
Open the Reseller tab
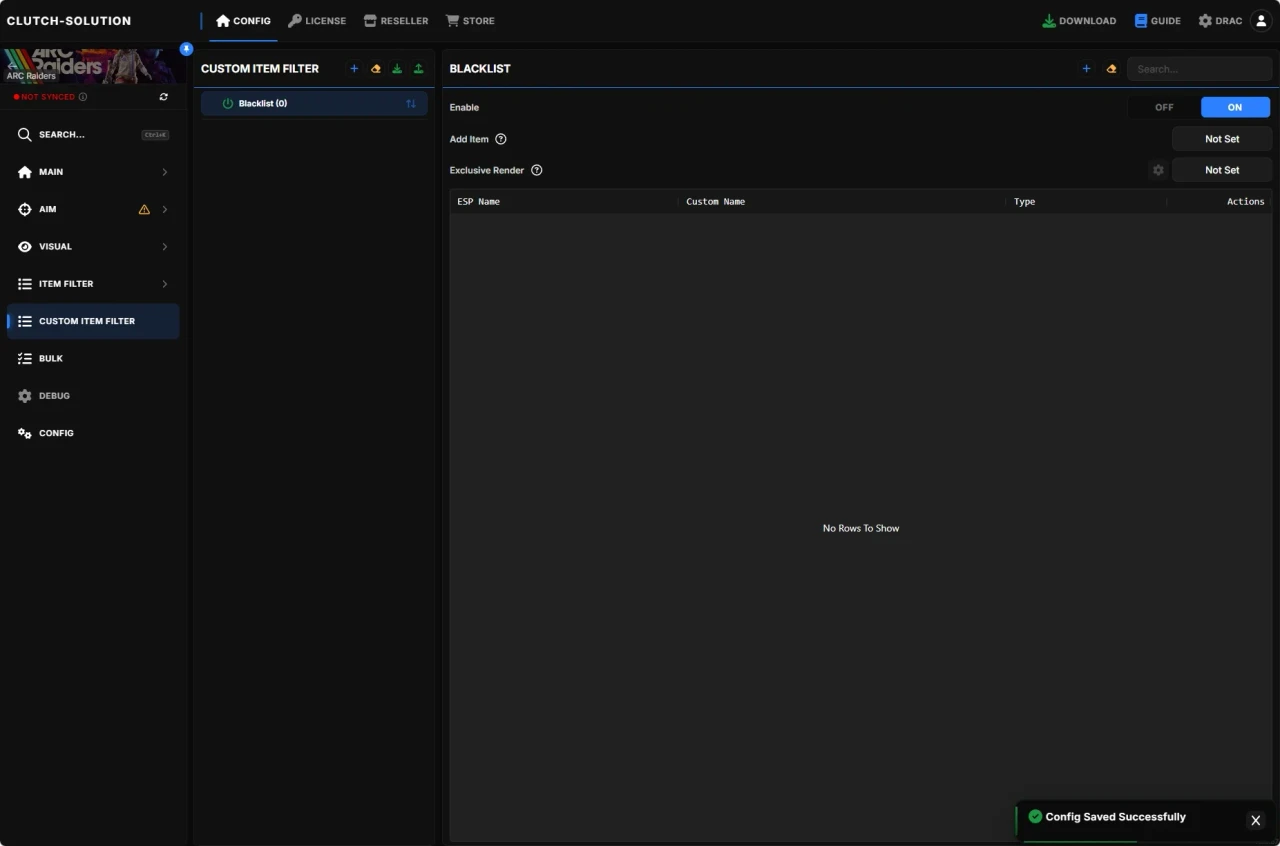pyautogui.click(x=396, y=21)
